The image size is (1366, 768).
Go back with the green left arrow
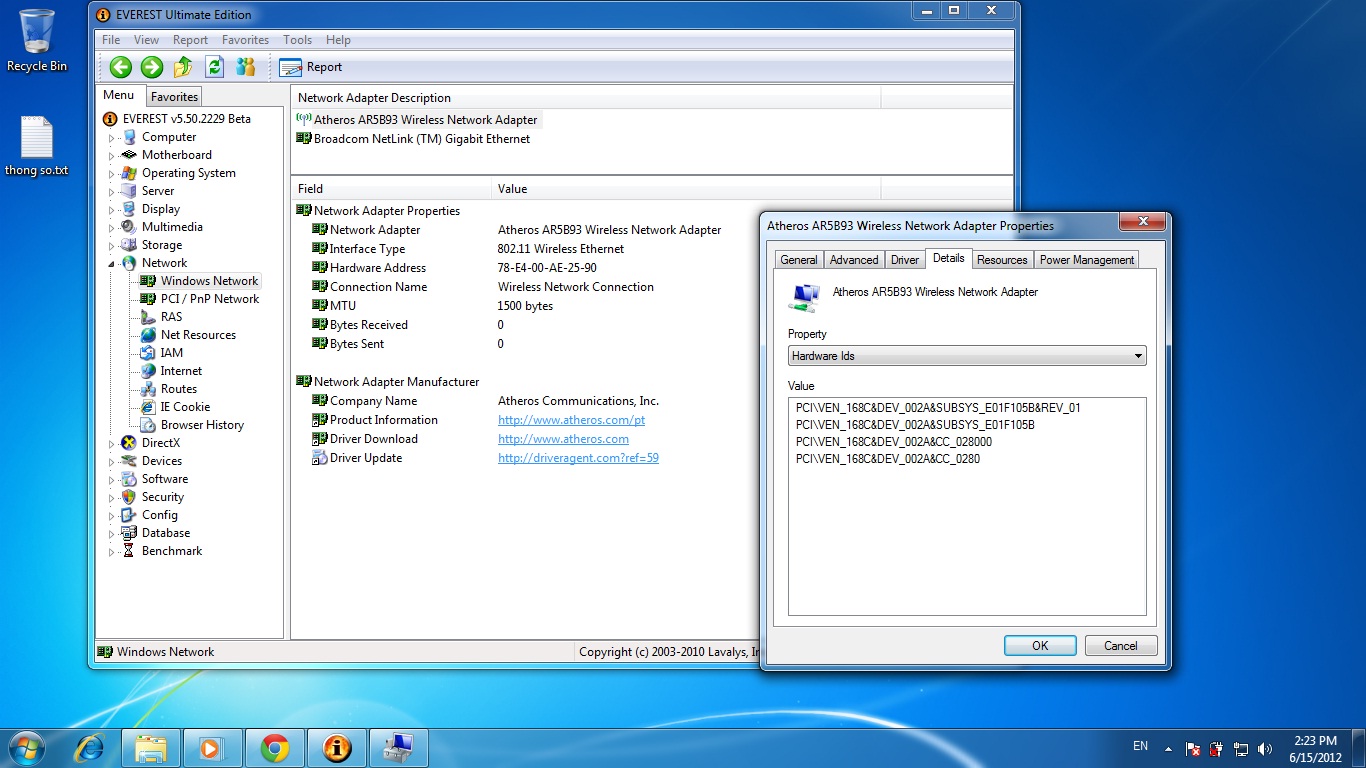(121, 67)
